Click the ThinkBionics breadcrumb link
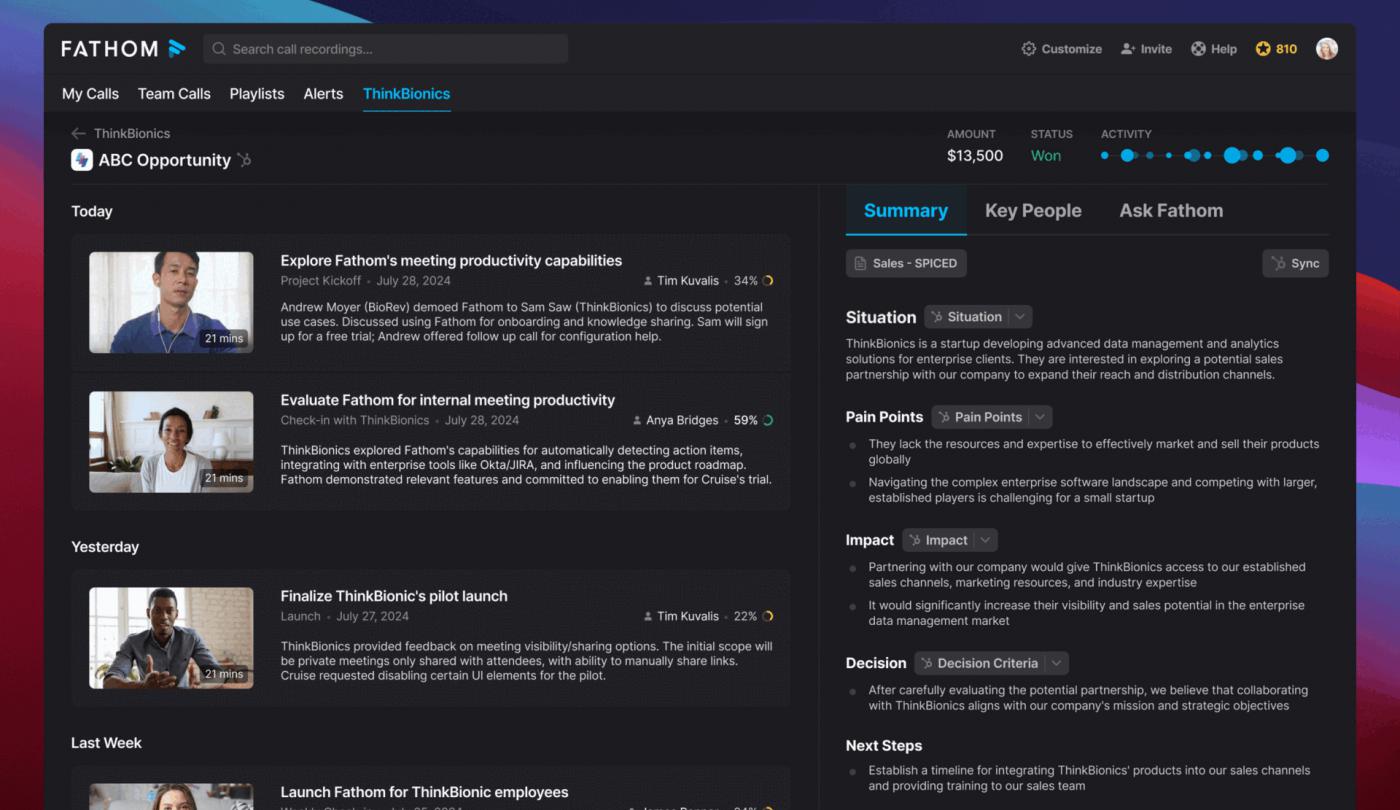Viewport: 1400px width, 810px height. point(132,133)
